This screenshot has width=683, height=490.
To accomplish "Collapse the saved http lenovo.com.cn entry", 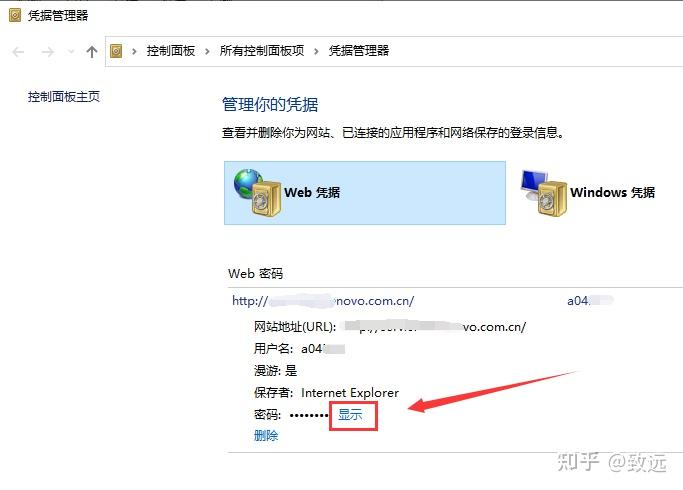I will click(455, 301).
